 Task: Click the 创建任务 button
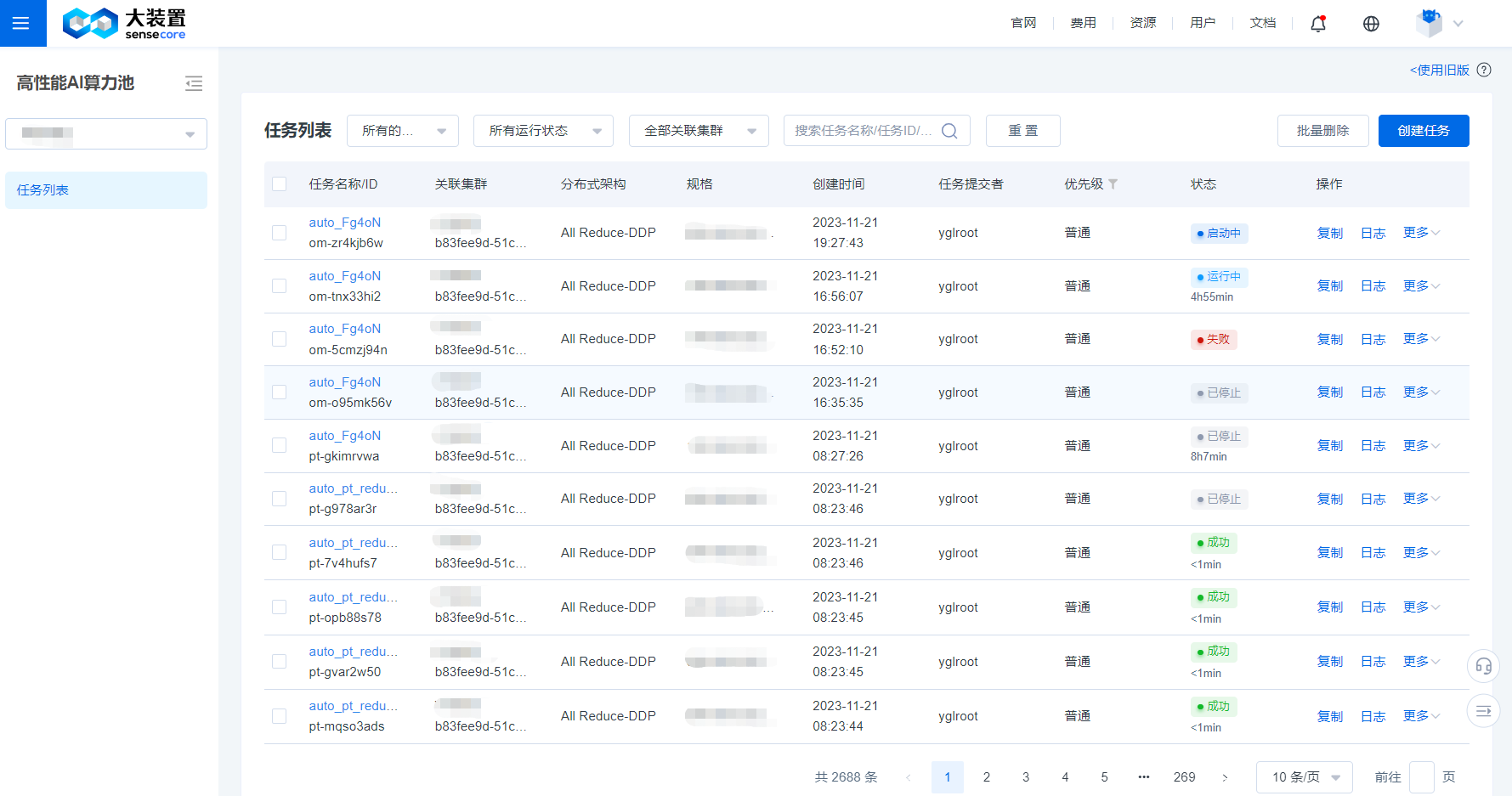coord(1423,131)
